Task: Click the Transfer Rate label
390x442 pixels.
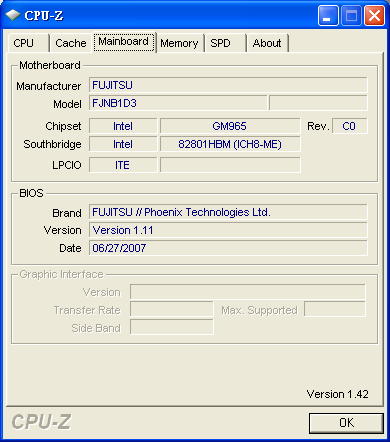Action: (87, 310)
